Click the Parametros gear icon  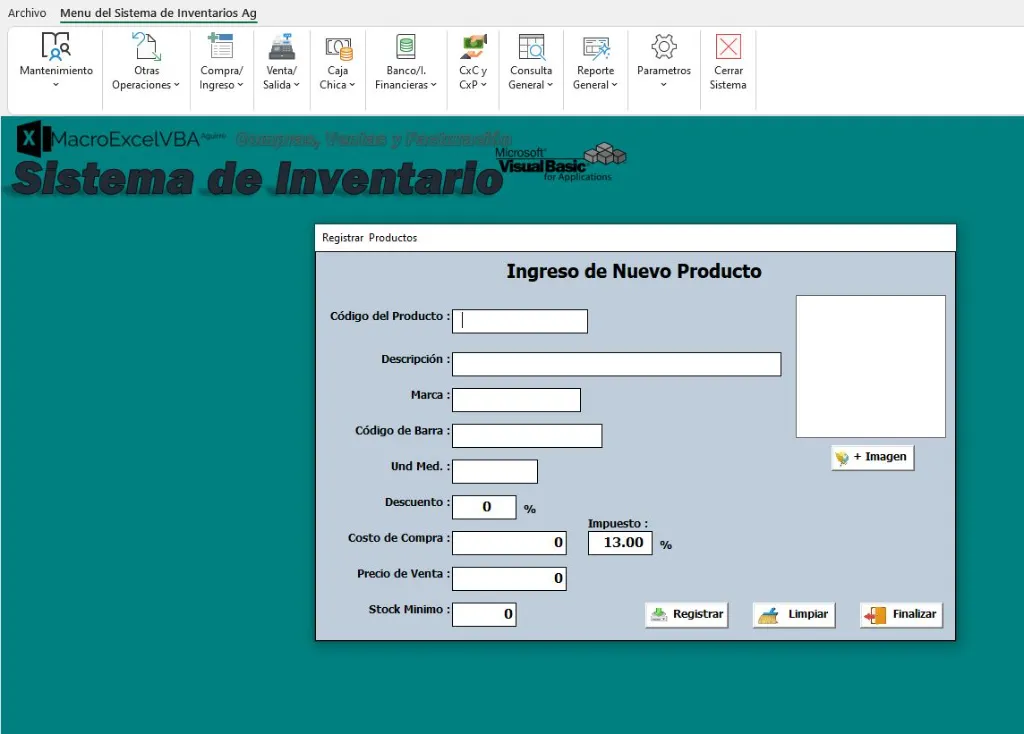[662, 48]
